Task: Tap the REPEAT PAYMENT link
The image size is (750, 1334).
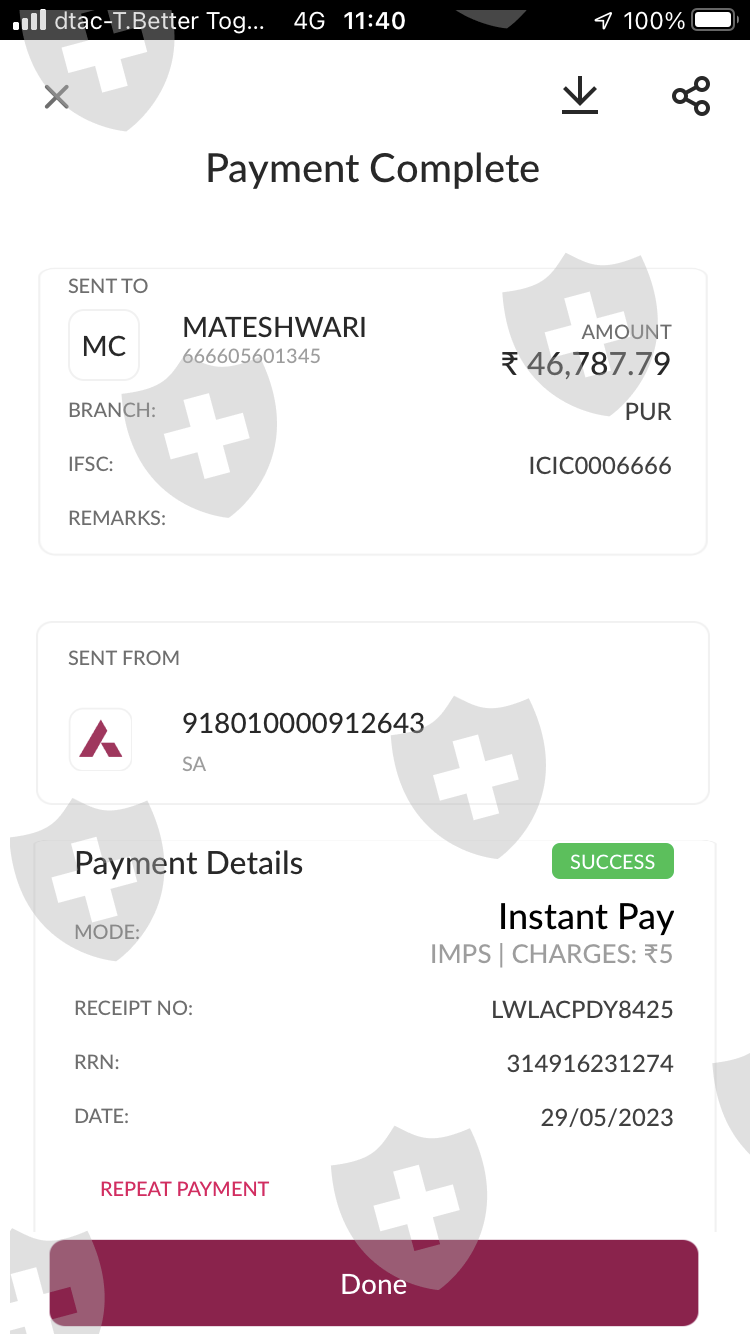Action: click(185, 1189)
